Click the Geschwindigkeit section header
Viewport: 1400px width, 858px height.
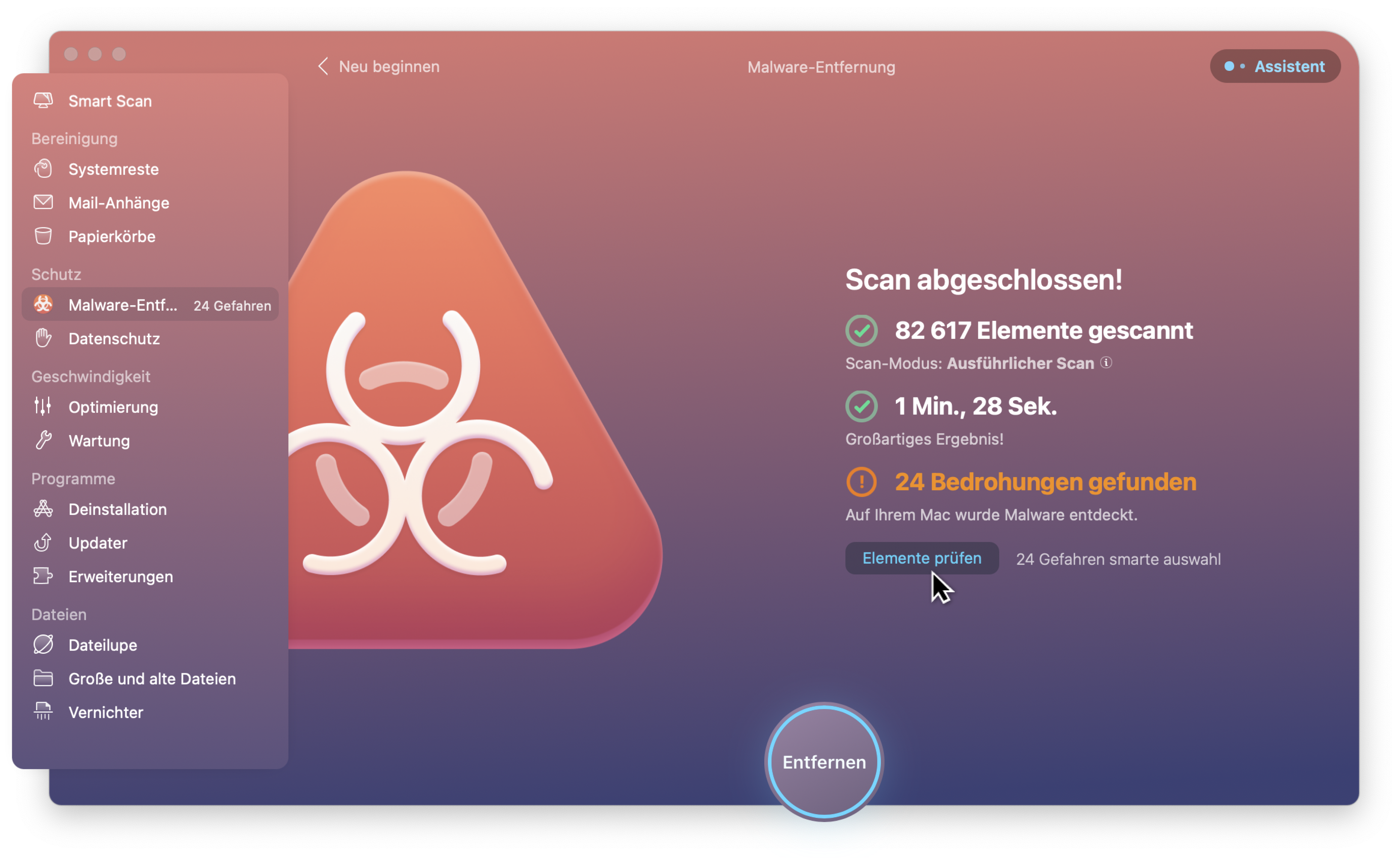pyautogui.click(x=91, y=376)
